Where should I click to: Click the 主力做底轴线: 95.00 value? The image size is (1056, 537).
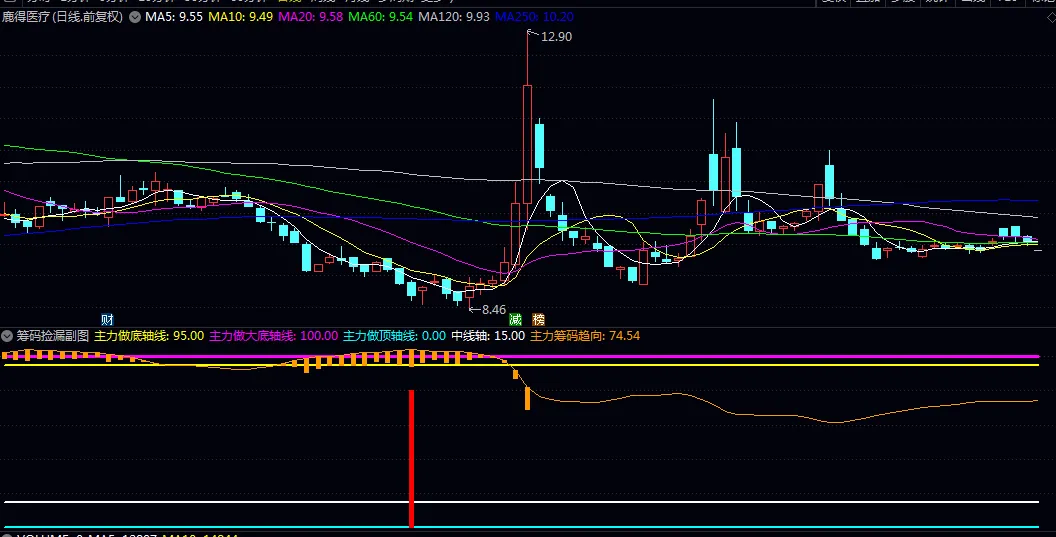149,336
